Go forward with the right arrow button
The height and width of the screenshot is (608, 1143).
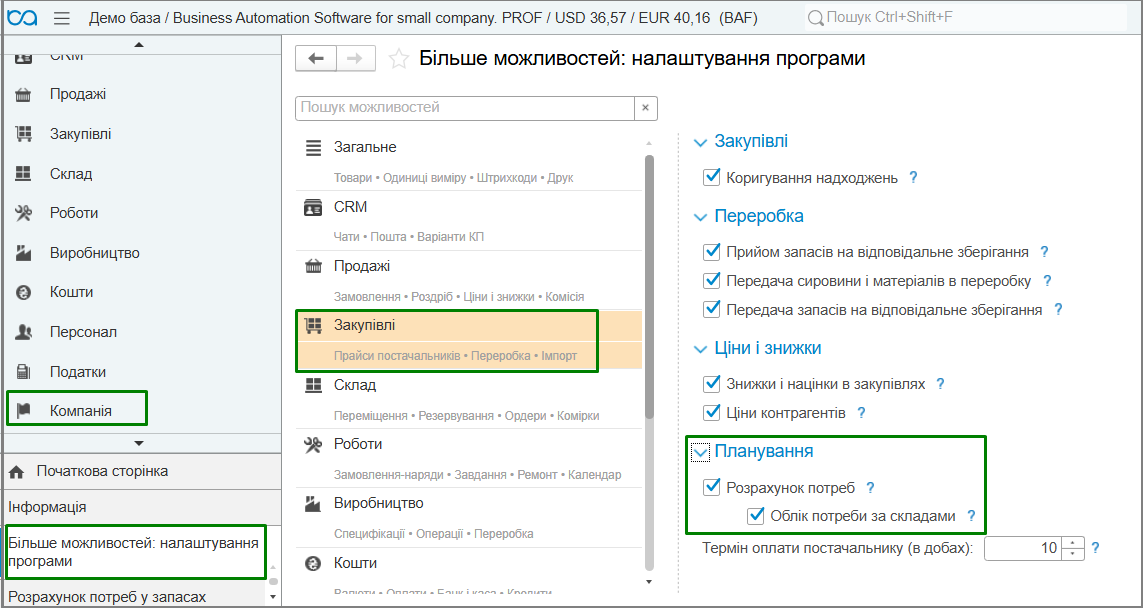[355, 59]
